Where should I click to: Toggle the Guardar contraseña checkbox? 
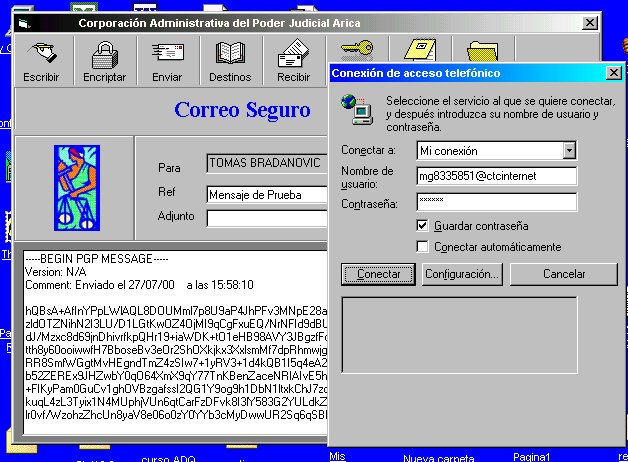[423, 226]
